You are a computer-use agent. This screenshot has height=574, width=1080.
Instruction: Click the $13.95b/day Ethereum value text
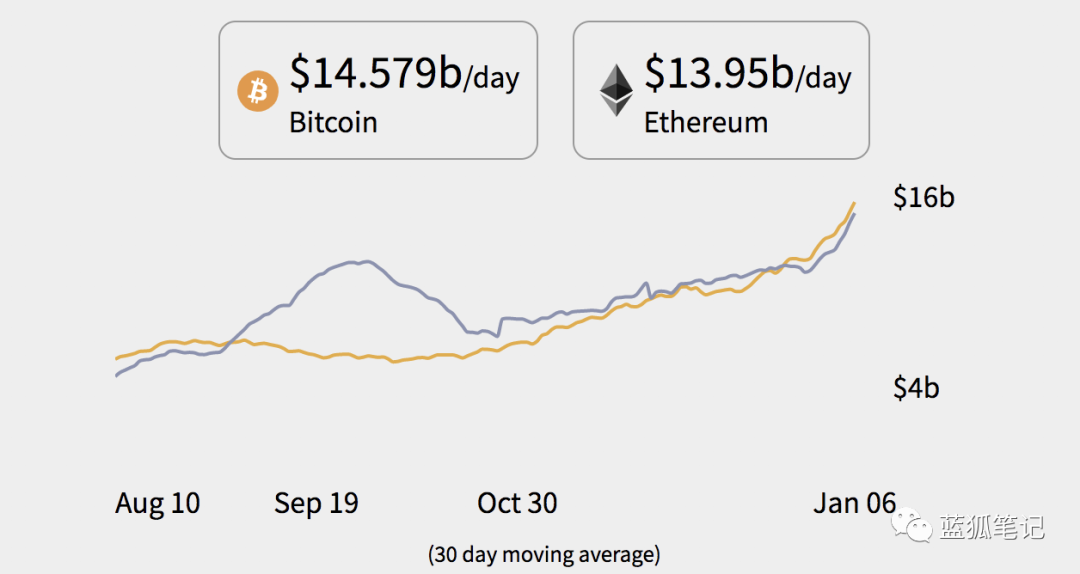coord(748,73)
